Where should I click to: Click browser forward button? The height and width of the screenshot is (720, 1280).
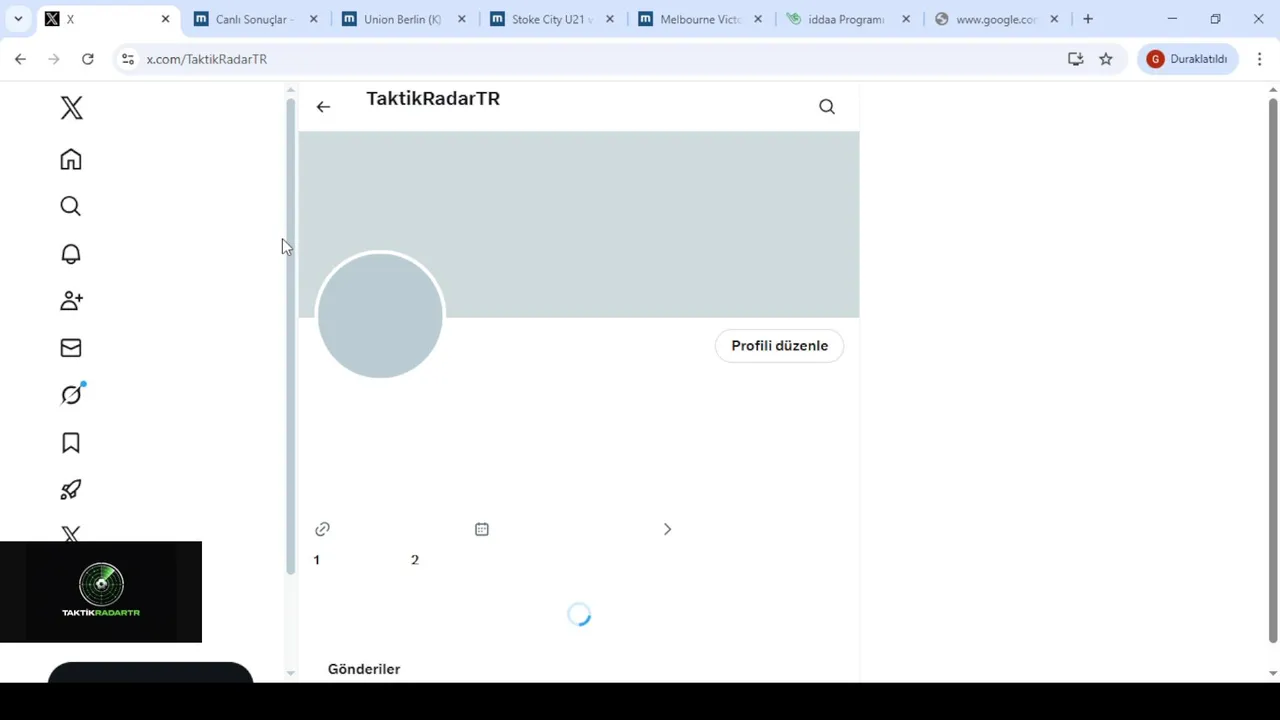pyautogui.click(x=54, y=59)
